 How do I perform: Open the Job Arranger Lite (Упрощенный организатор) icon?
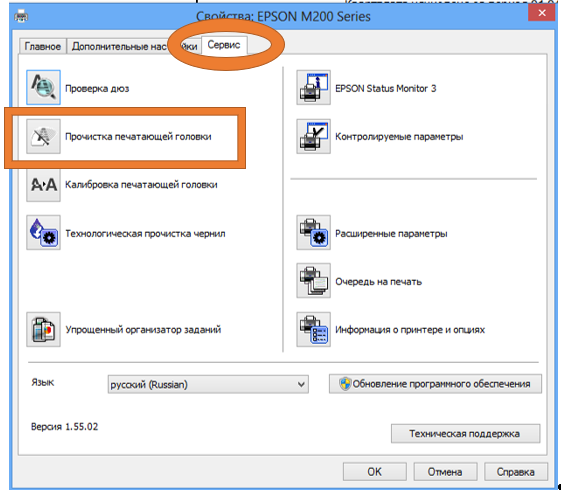[43, 329]
